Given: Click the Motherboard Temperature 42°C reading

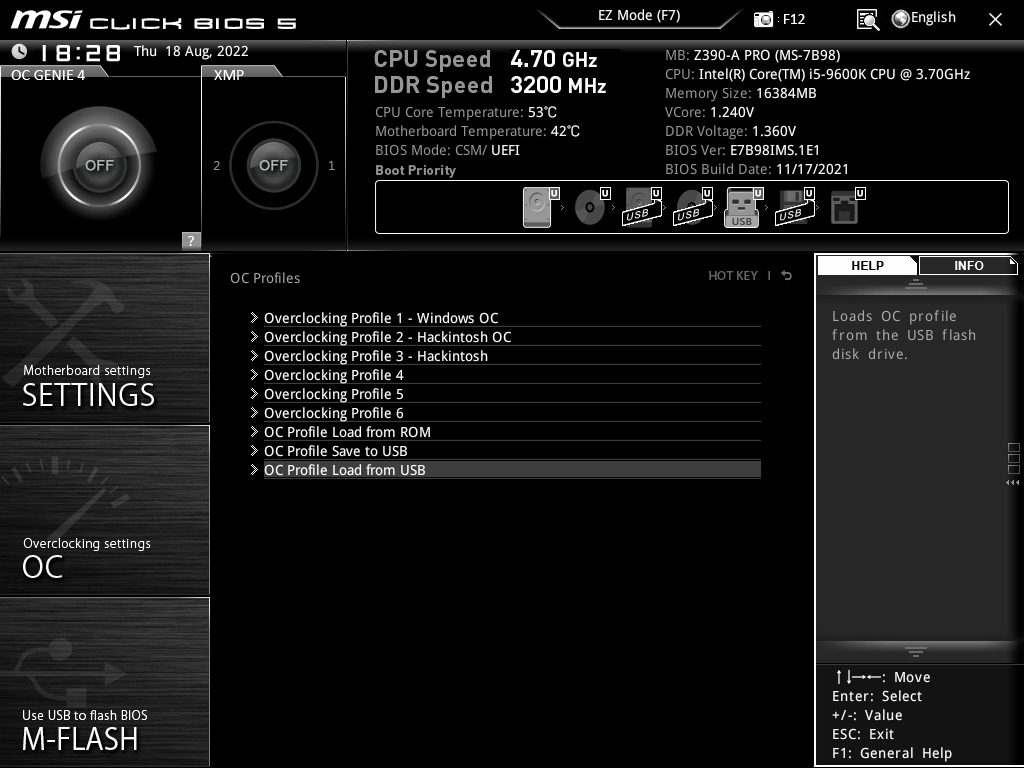Looking at the screenshot, I should (477, 131).
